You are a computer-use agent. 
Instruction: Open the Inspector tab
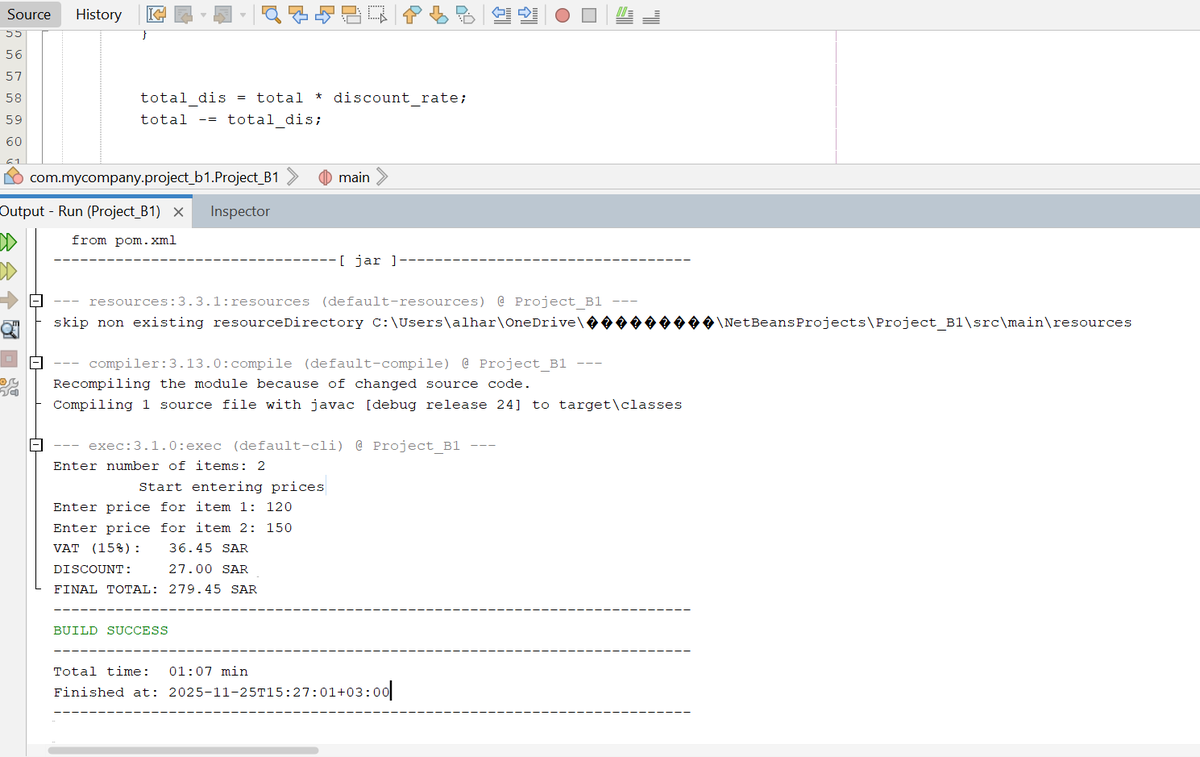(240, 211)
